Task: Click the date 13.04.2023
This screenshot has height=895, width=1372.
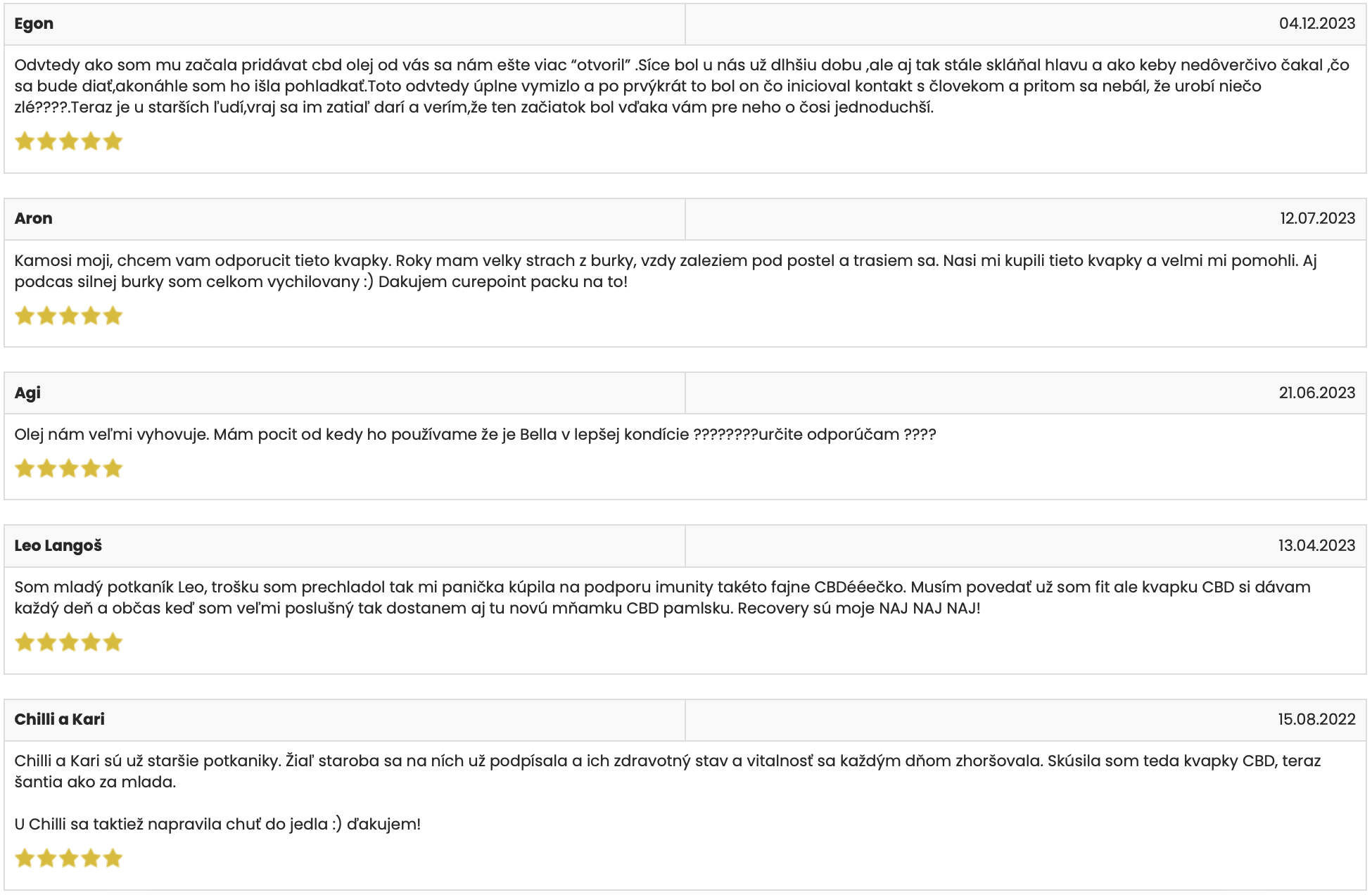Action: coord(1317,545)
